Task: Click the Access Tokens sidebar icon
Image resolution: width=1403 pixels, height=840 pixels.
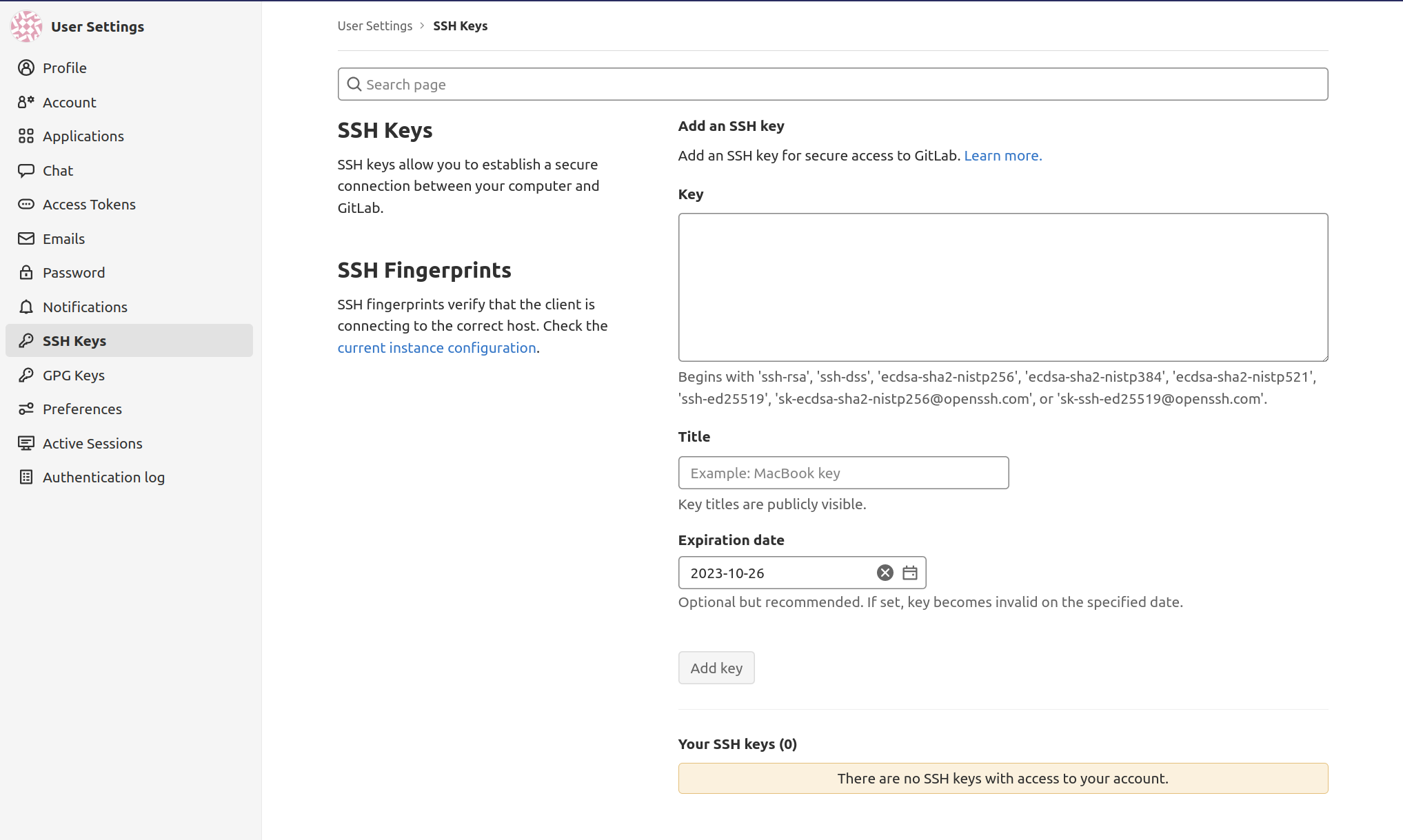Action: [x=26, y=204]
